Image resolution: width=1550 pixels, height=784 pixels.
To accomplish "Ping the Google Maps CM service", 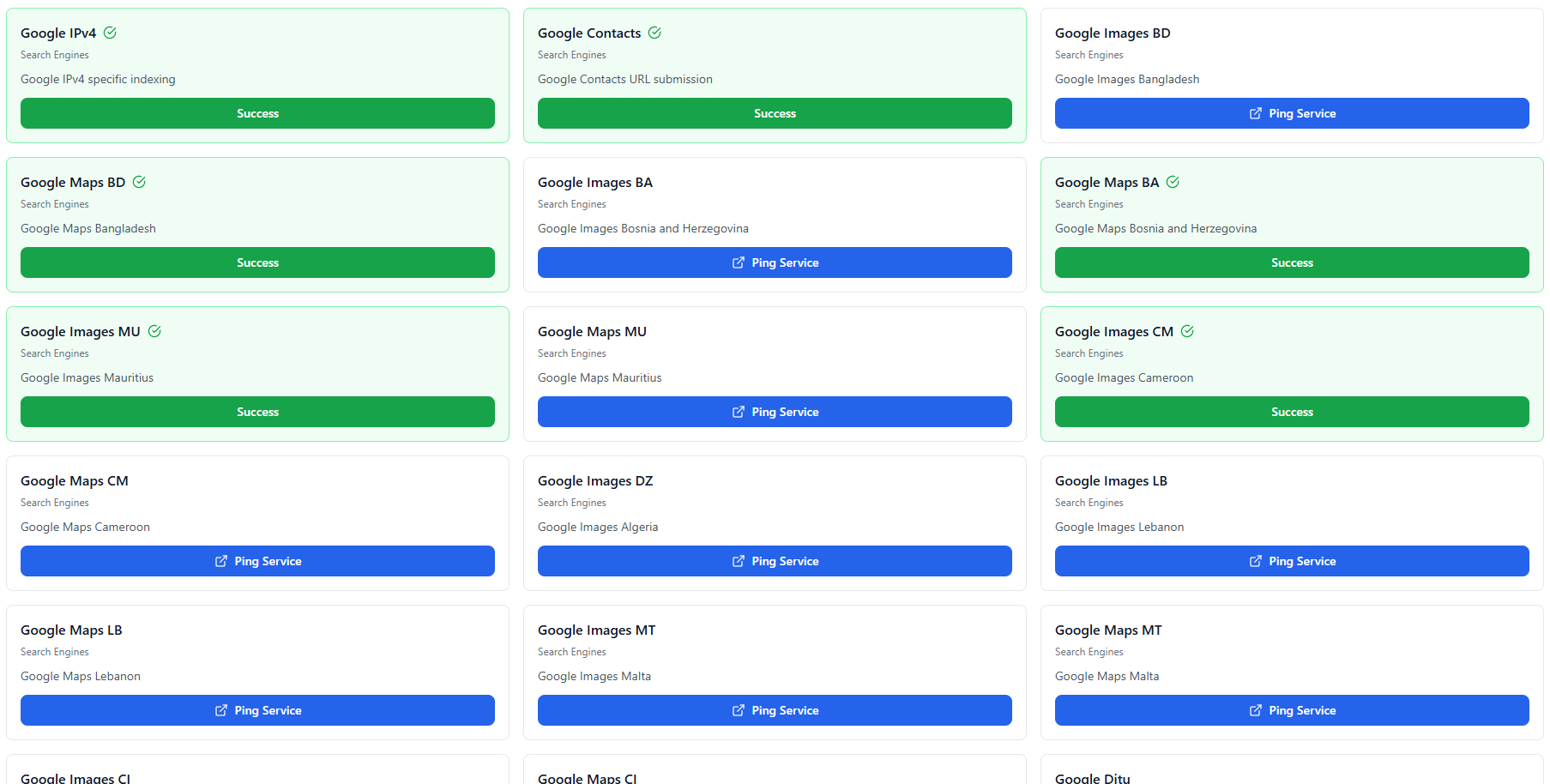I will 257,561.
